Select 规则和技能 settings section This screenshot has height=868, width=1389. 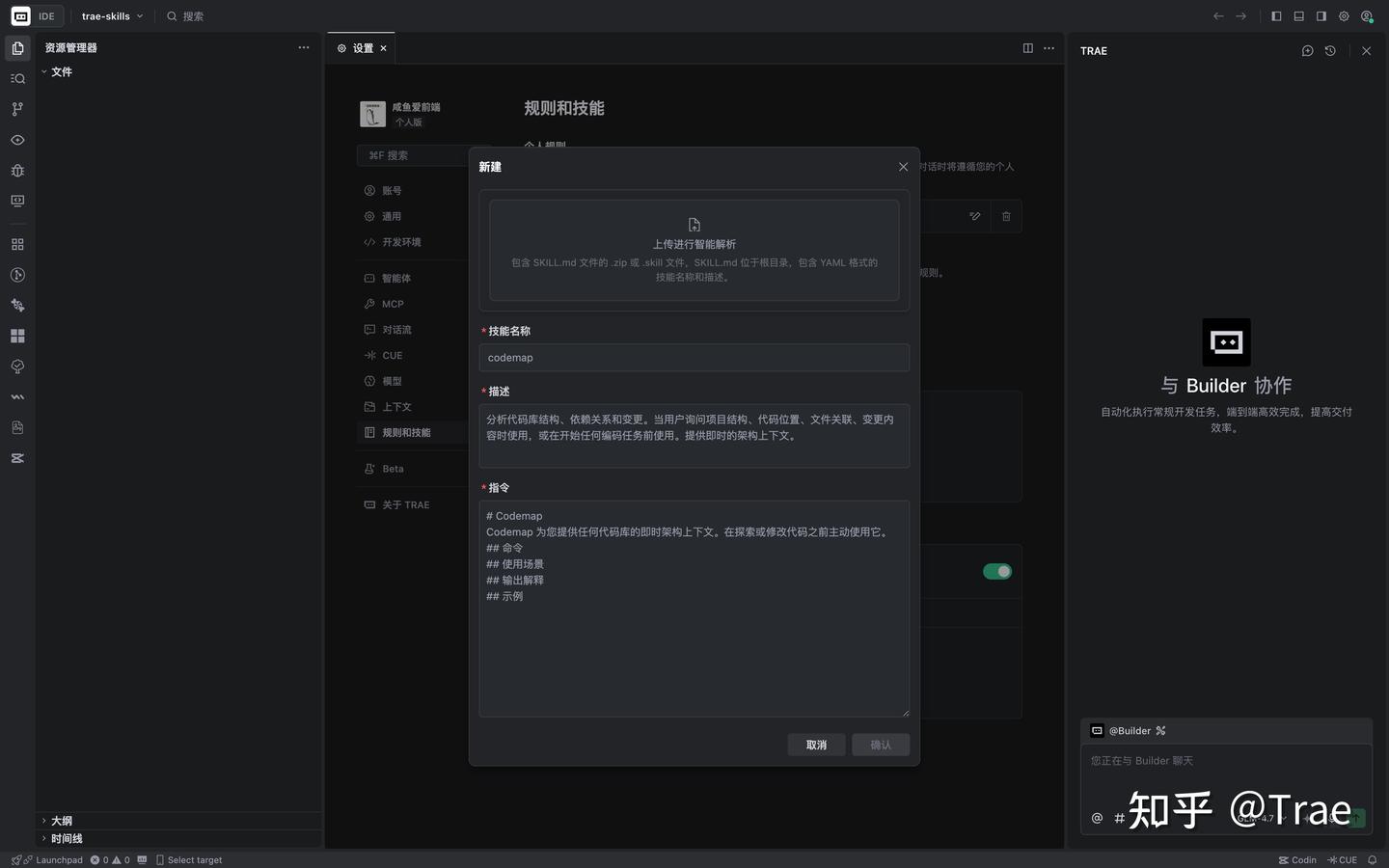coord(406,433)
